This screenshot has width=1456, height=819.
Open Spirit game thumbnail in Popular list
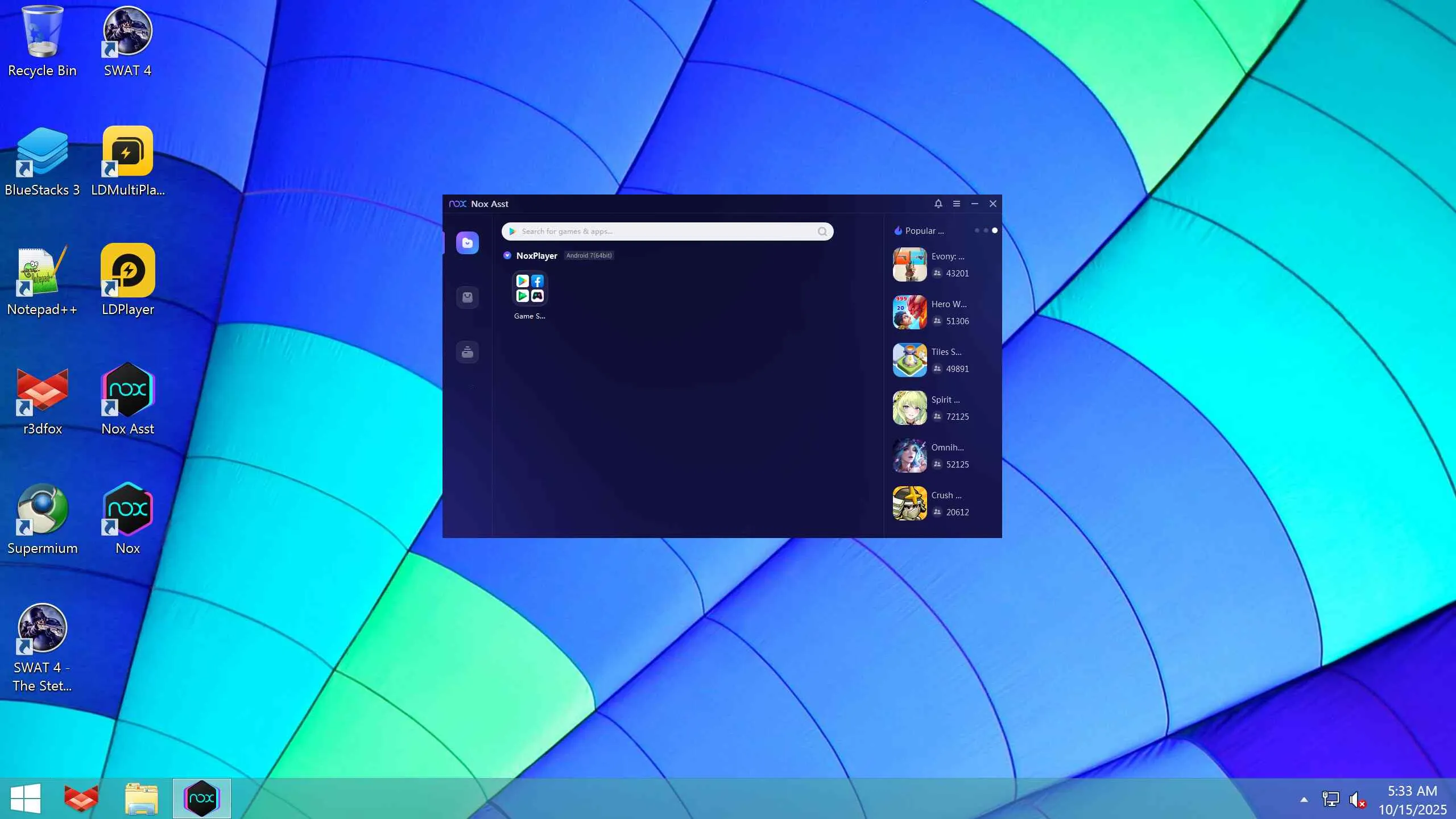tap(909, 408)
